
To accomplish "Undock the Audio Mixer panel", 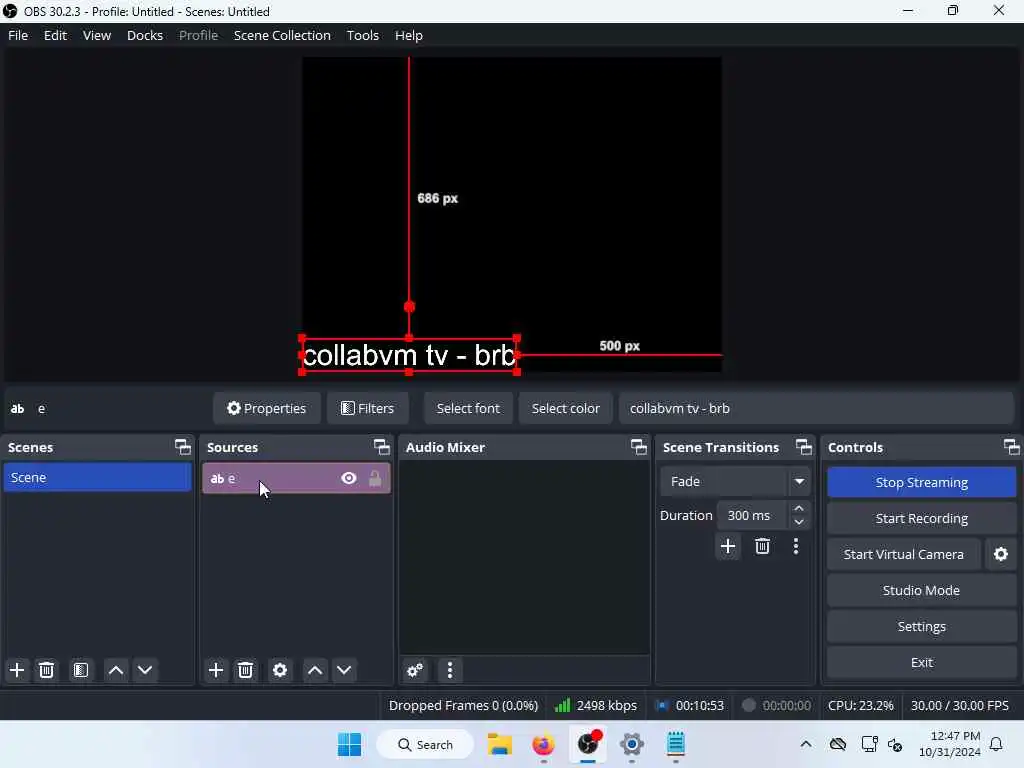I will pyautogui.click(x=639, y=447).
